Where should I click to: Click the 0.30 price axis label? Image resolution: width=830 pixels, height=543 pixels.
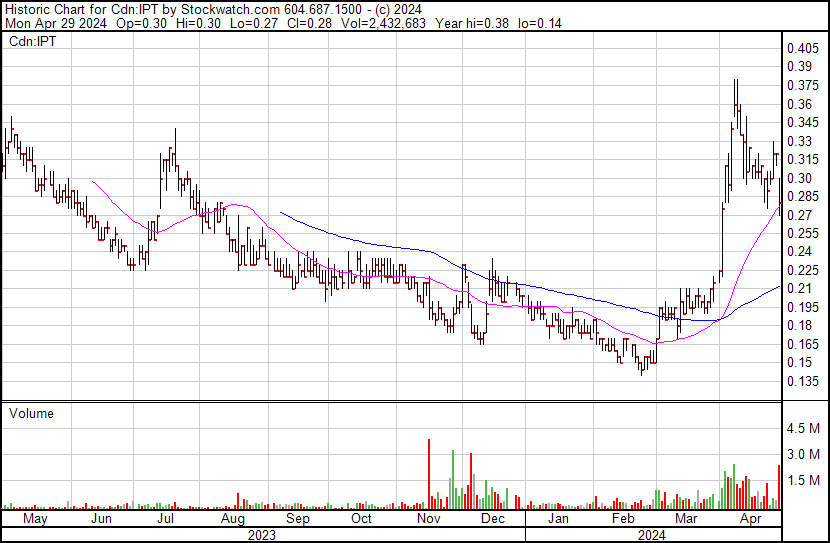[x=799, y=179]
